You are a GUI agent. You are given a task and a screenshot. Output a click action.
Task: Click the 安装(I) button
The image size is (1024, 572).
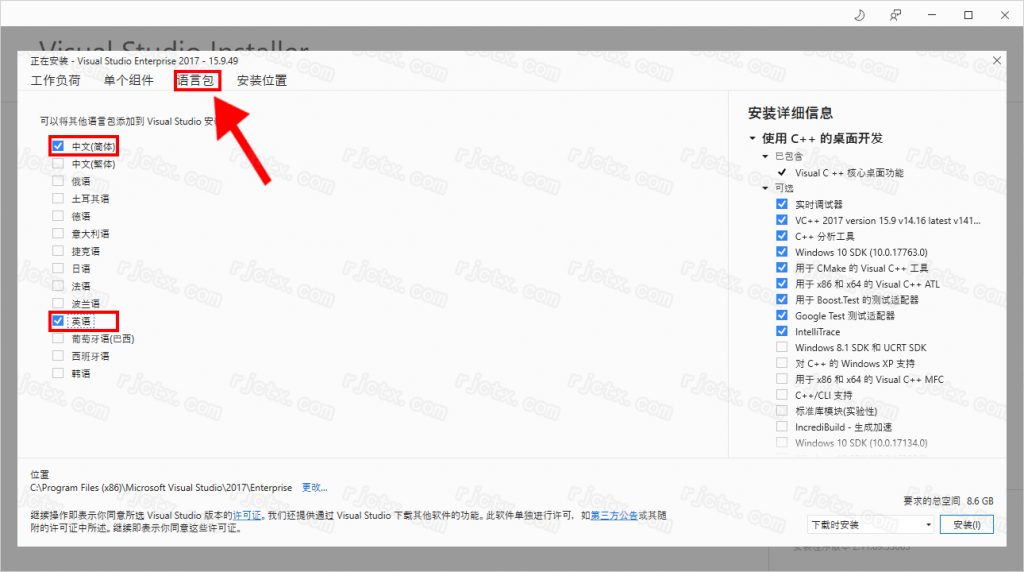967,525
